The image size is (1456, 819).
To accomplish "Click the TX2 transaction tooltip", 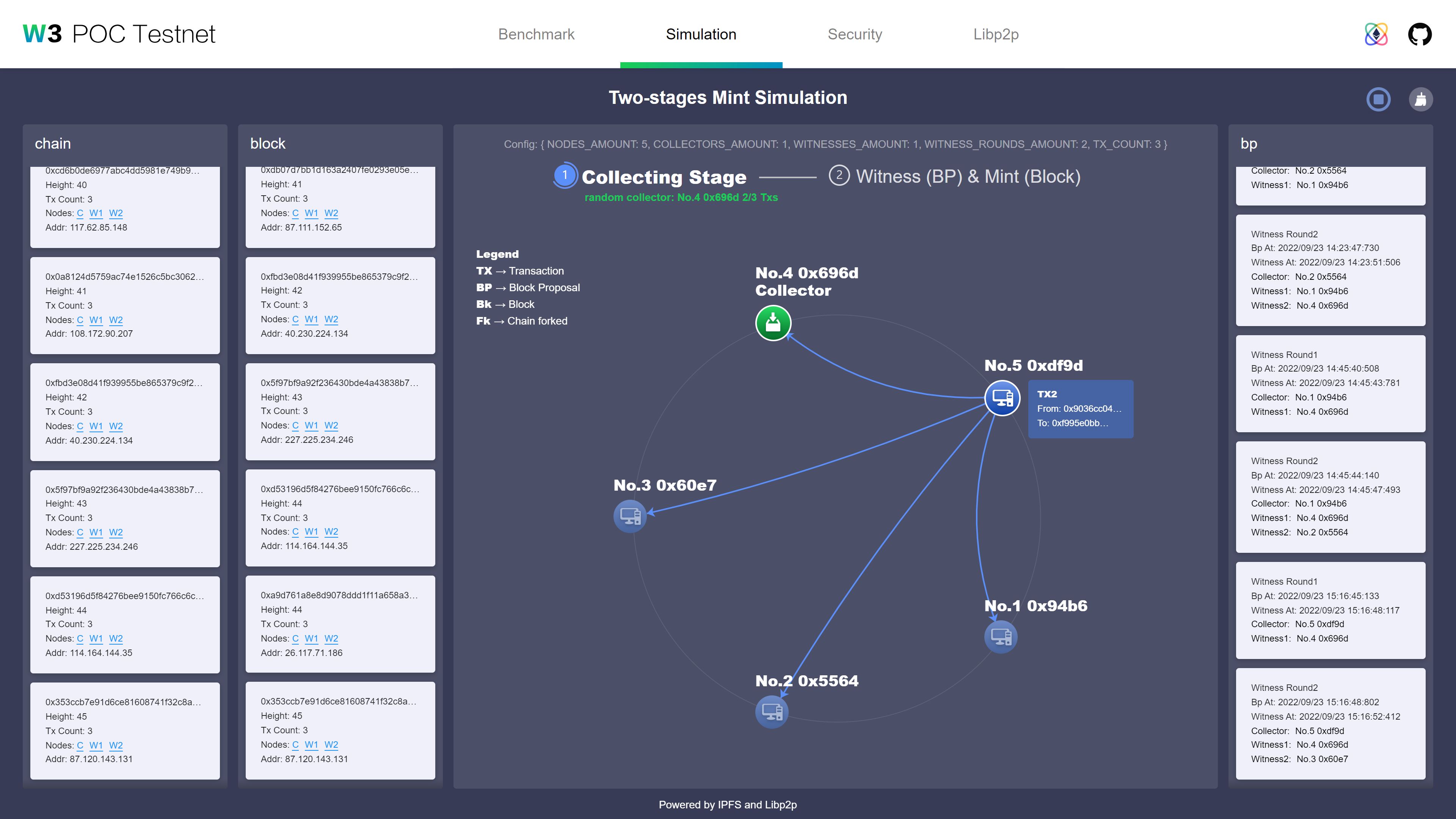I will click(x=1080, y=409).
